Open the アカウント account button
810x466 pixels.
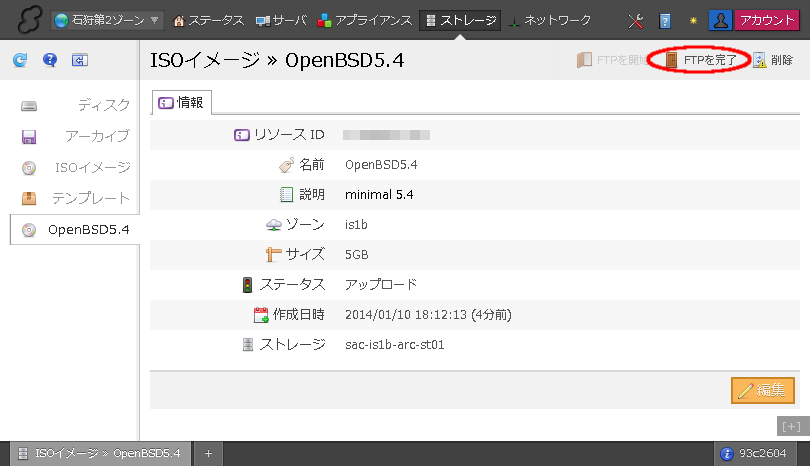pos(767,20)
